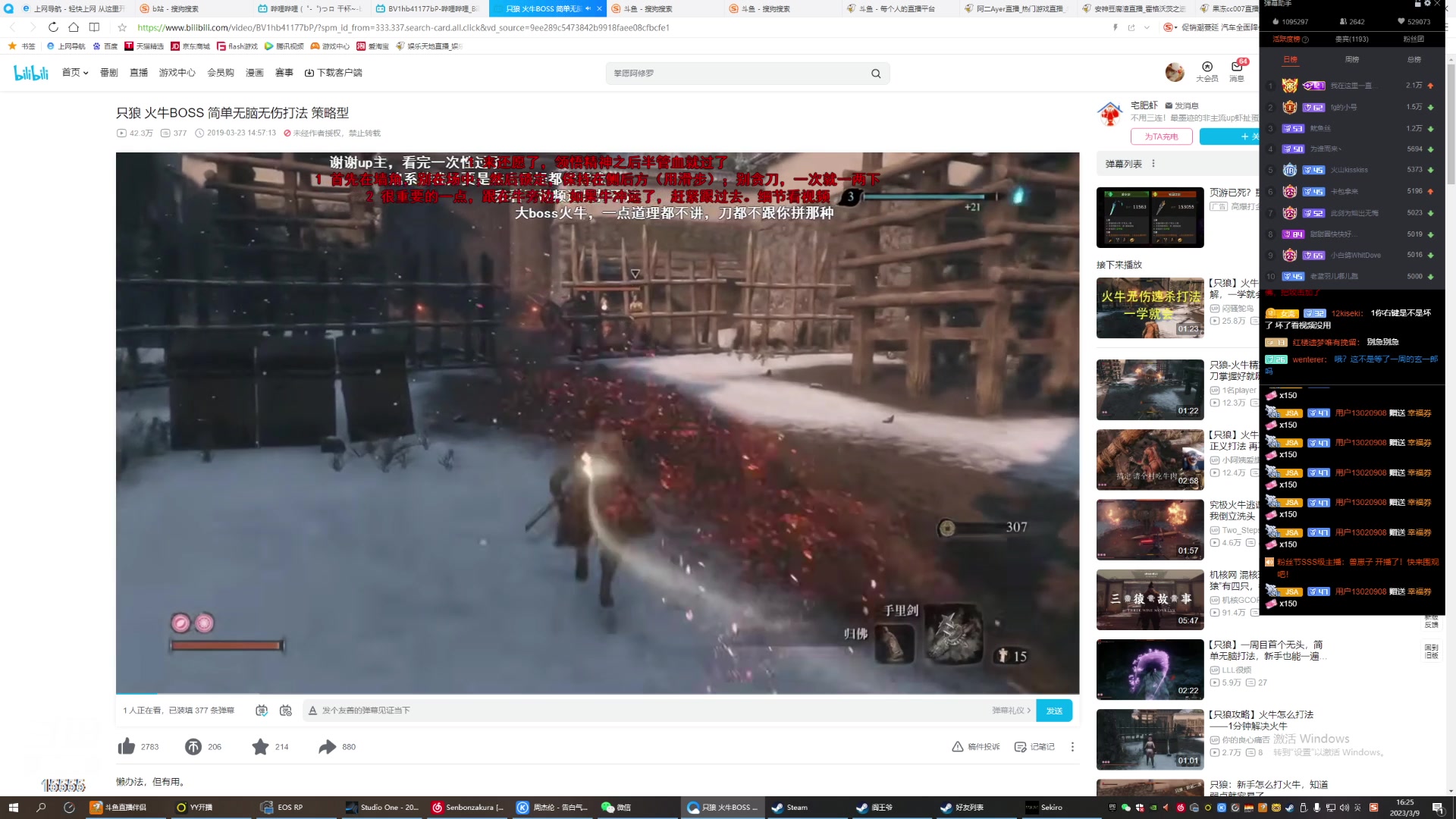Open 游戏中心 in bilibili nav
1456x819 pixels.
177,73
